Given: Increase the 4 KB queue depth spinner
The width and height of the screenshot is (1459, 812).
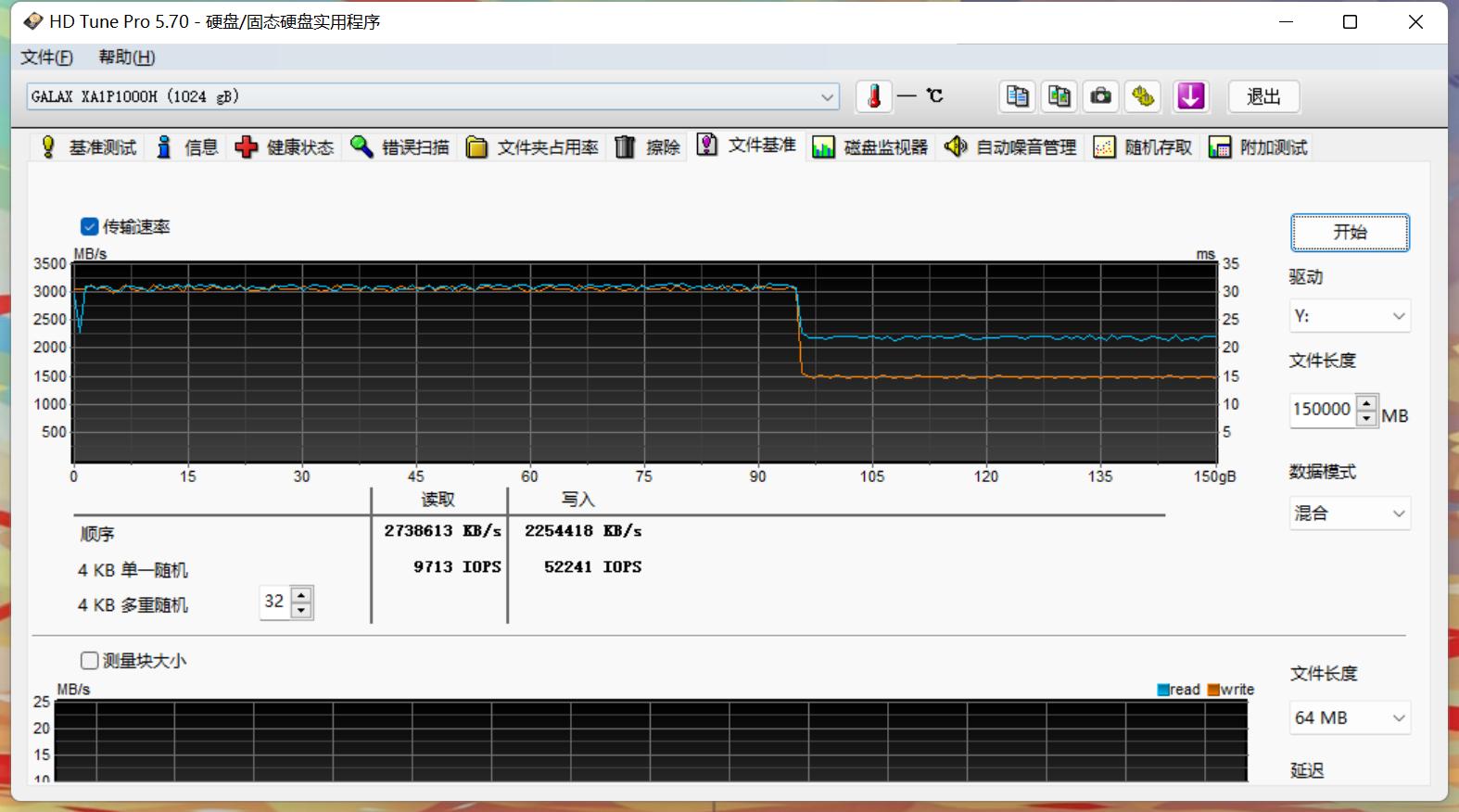Looking at the screenshot, I should pyautogui.click(x=301, y=594).
